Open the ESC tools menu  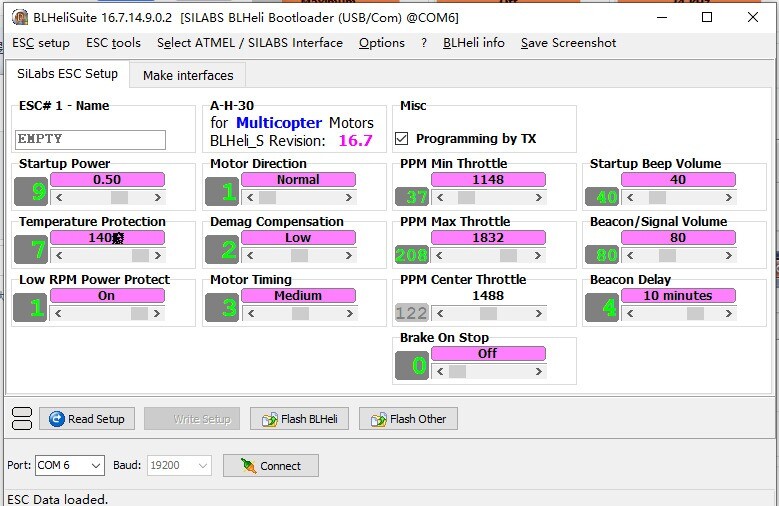[x=113, y=43]
